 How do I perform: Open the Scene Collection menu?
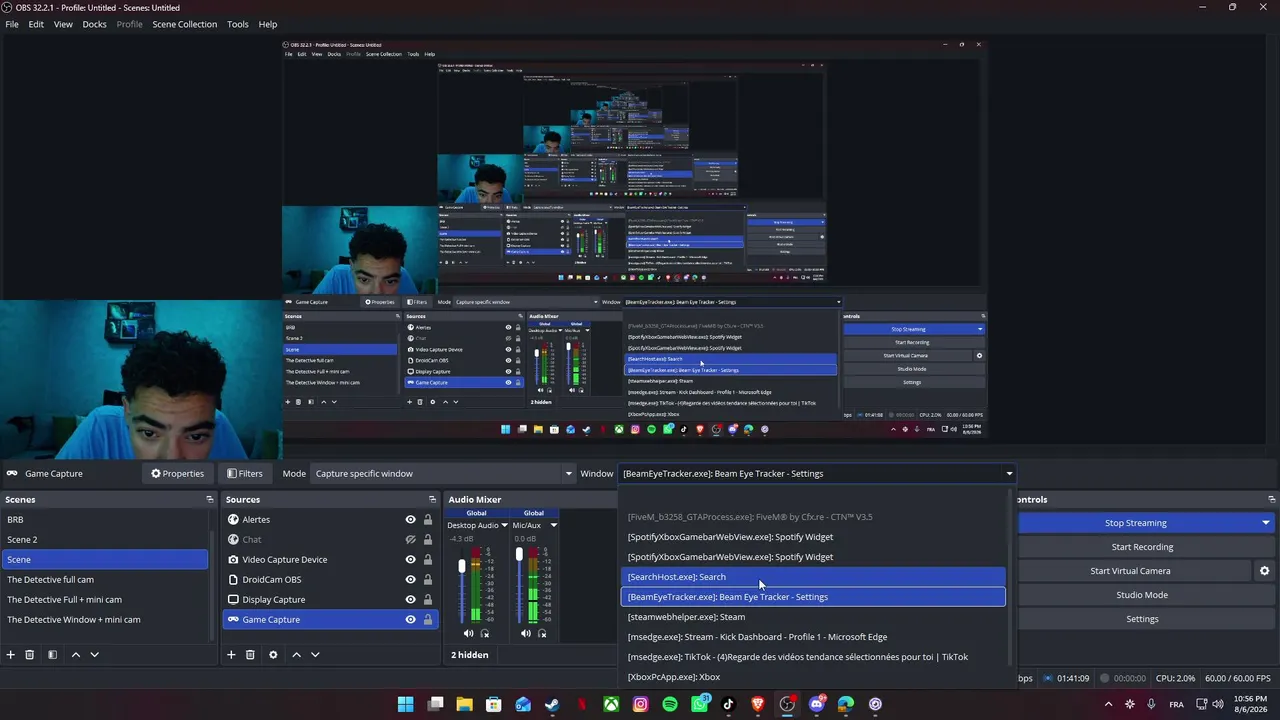pyautogui.click(x=185, y=24)
